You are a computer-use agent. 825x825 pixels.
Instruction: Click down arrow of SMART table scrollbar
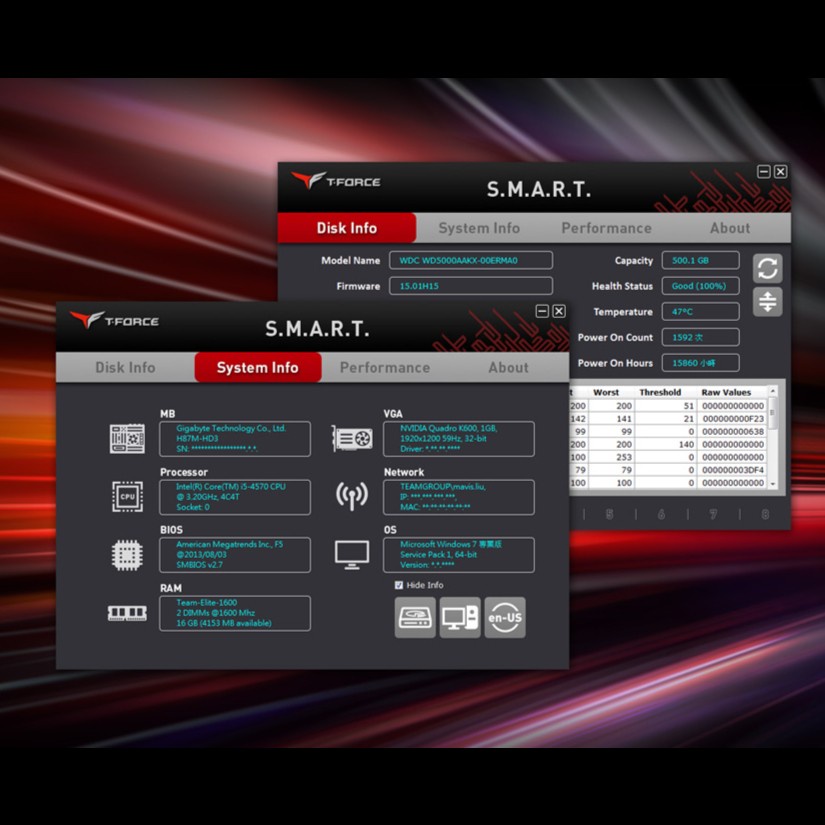(772, 484)
